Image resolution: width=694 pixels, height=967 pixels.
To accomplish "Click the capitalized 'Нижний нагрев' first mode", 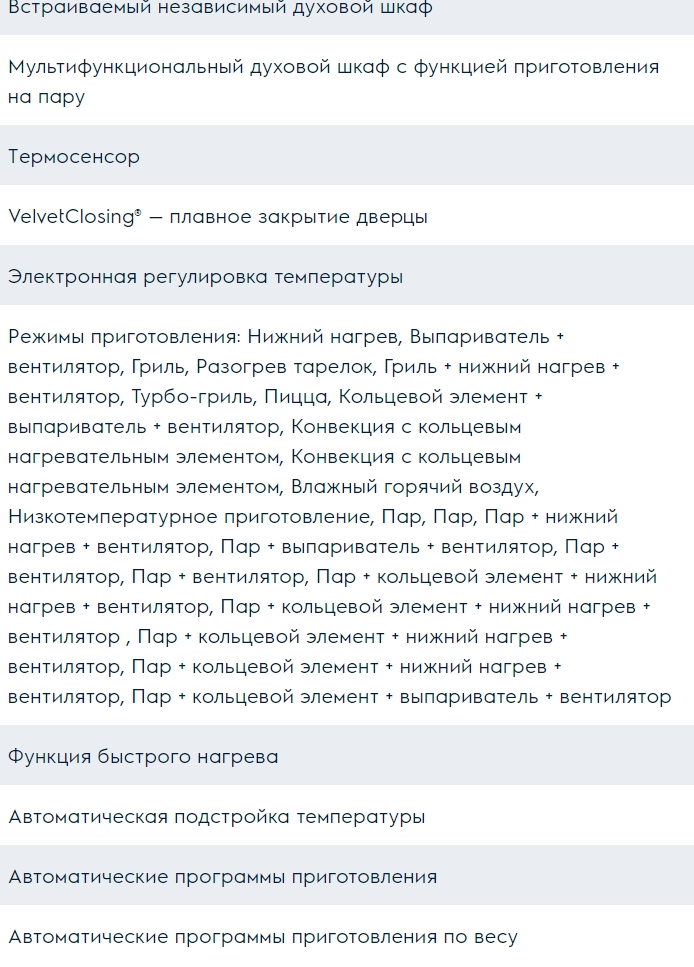I will 323,337.
